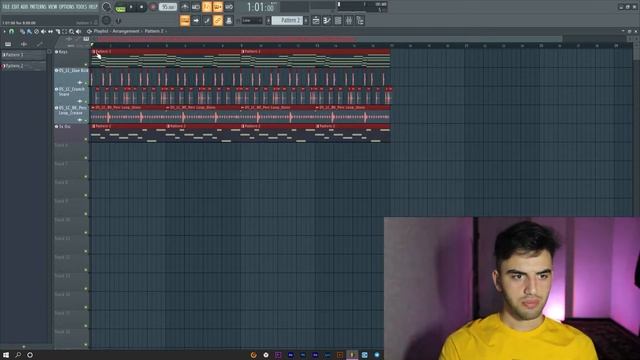Click the master volume knob
The image size is (640, 360).
tap(107, 7)
